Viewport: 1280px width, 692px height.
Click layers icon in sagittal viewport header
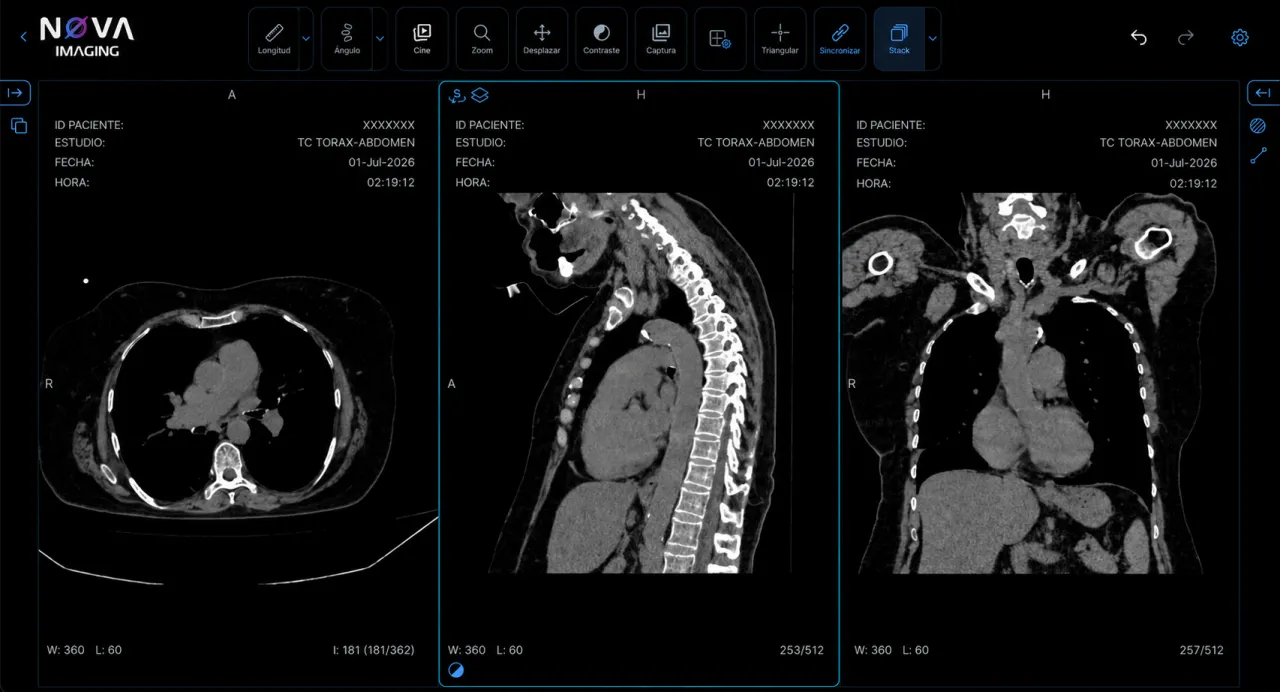(x=480, y=95)
